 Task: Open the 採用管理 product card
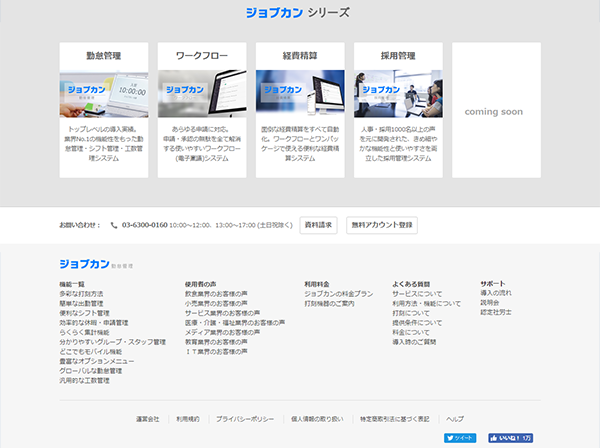(398, 110)
